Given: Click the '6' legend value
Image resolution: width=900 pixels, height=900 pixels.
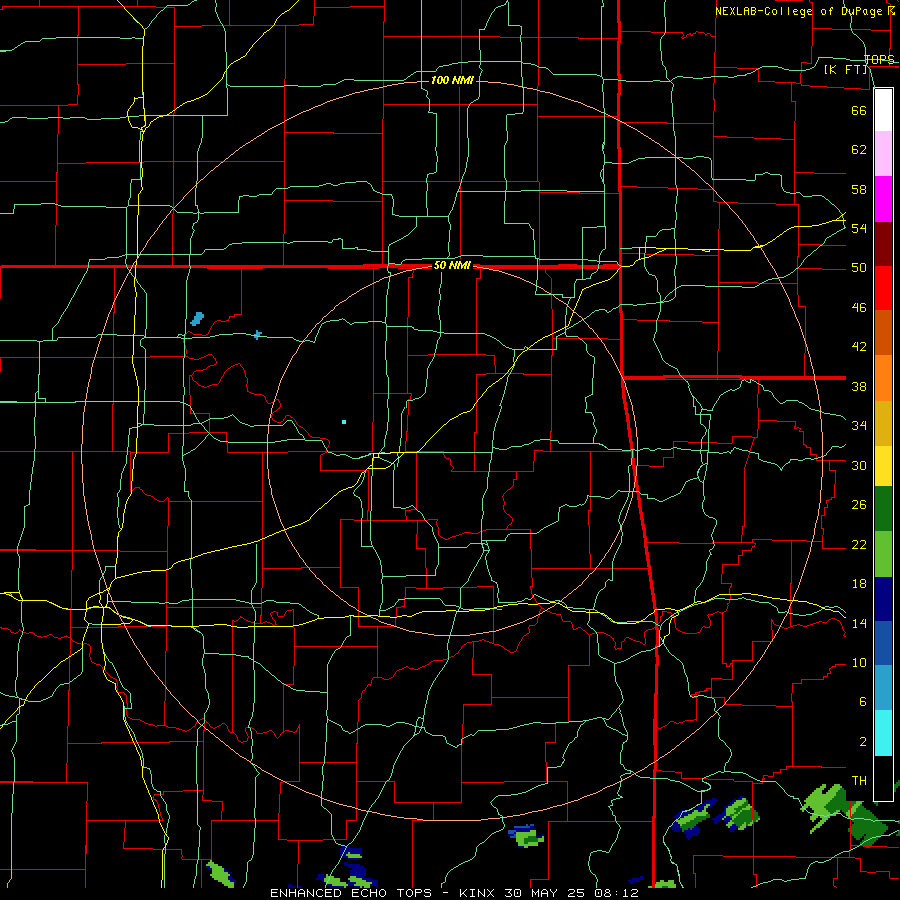Looking at the screenshot, I should (x=863, y=702).
